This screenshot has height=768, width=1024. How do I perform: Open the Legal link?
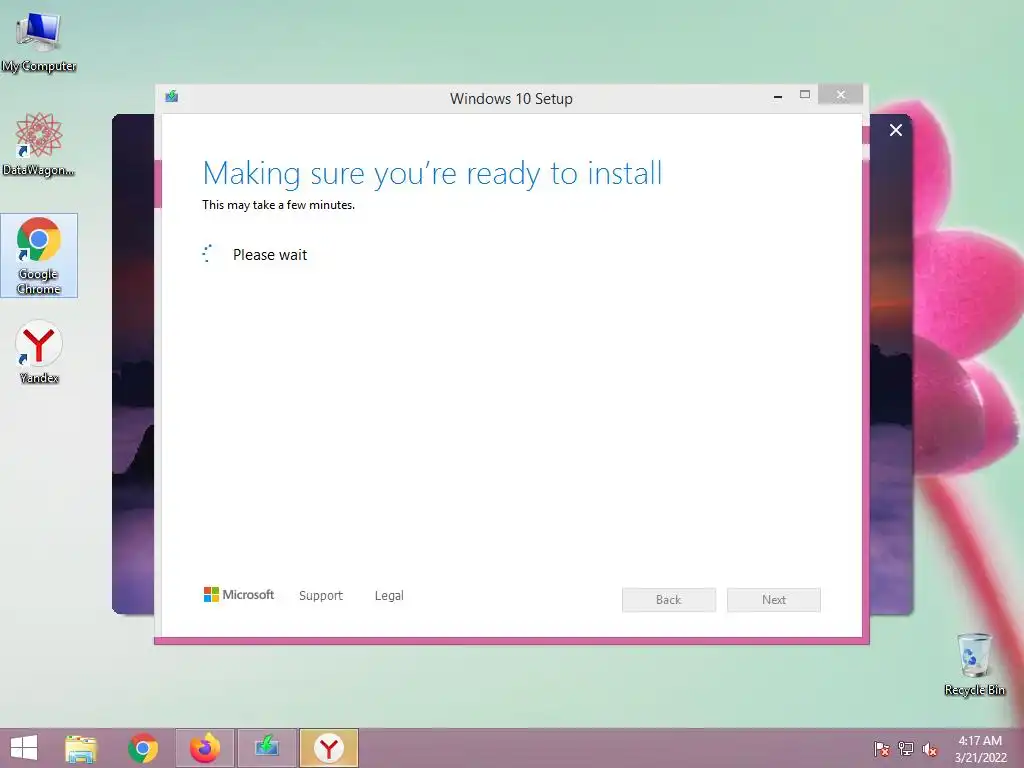[x=389, y=596]
